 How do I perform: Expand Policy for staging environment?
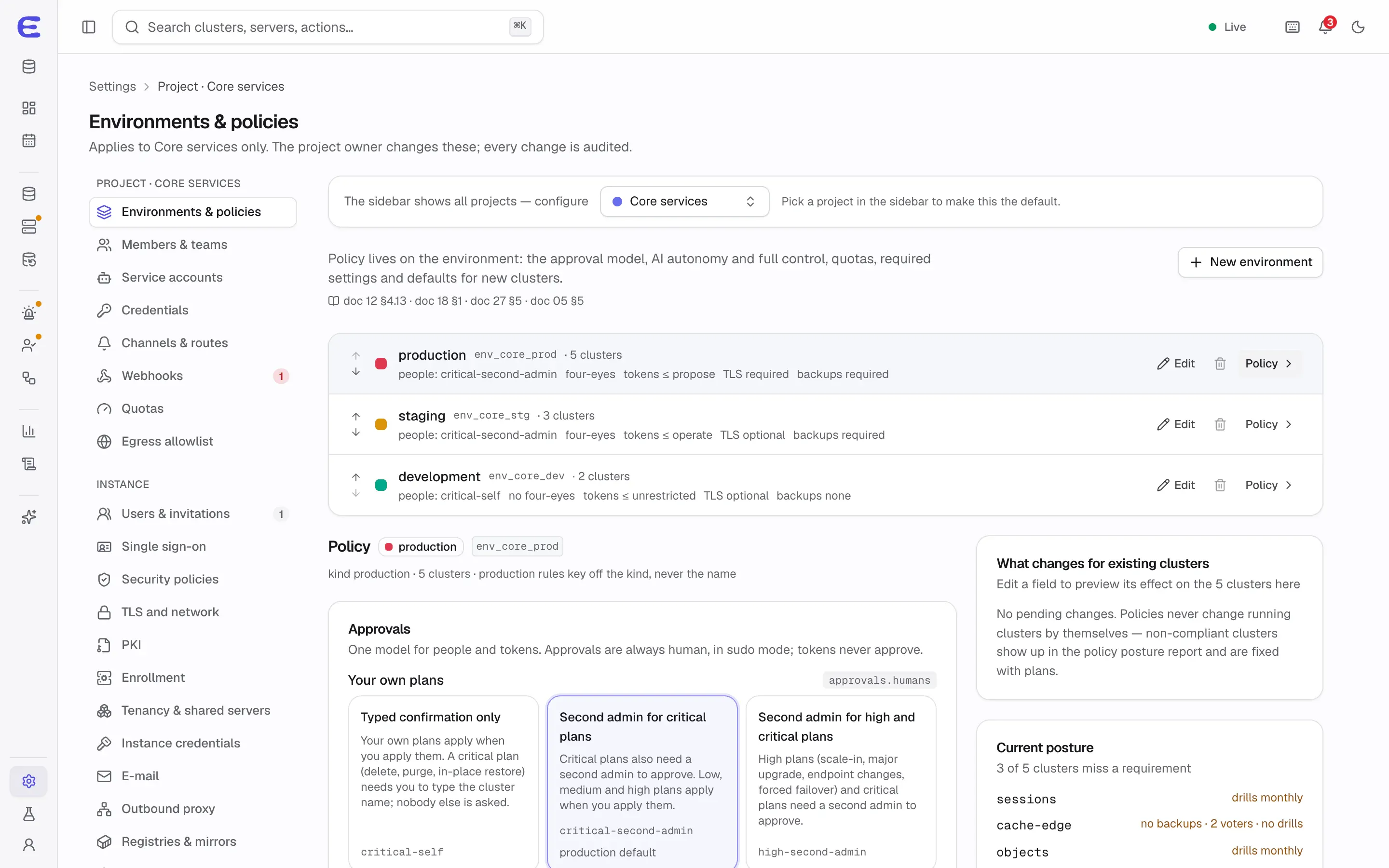(x=1268, y=424)
